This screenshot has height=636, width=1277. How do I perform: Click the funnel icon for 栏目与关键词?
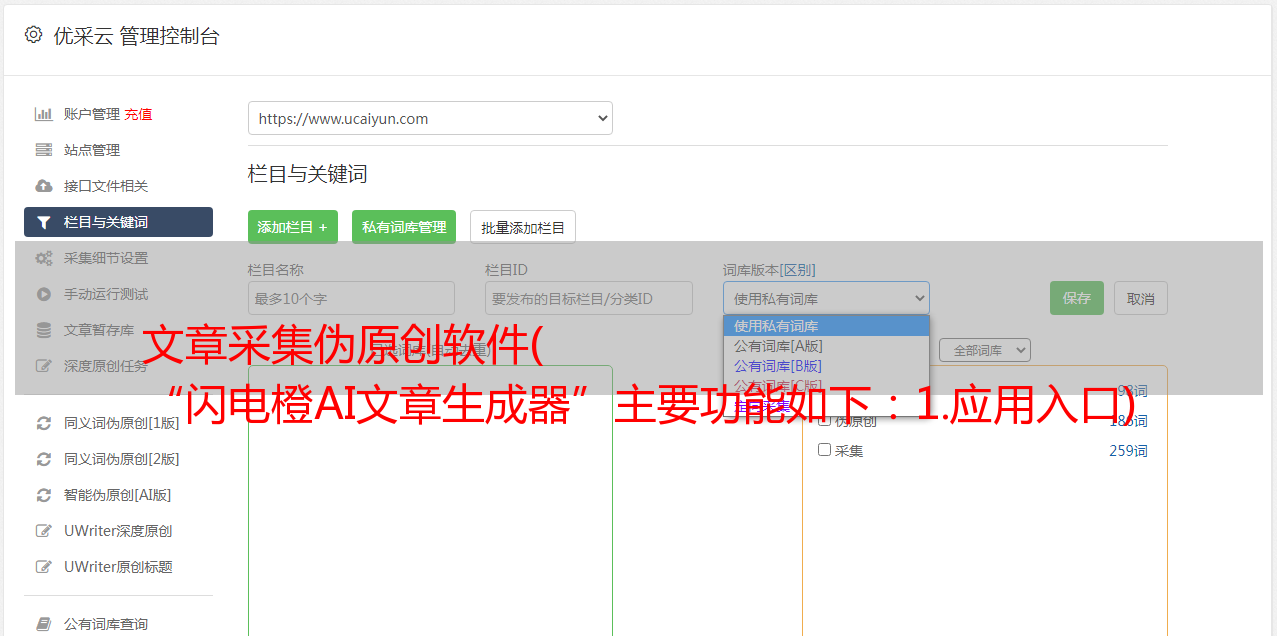tap(44, 222)
